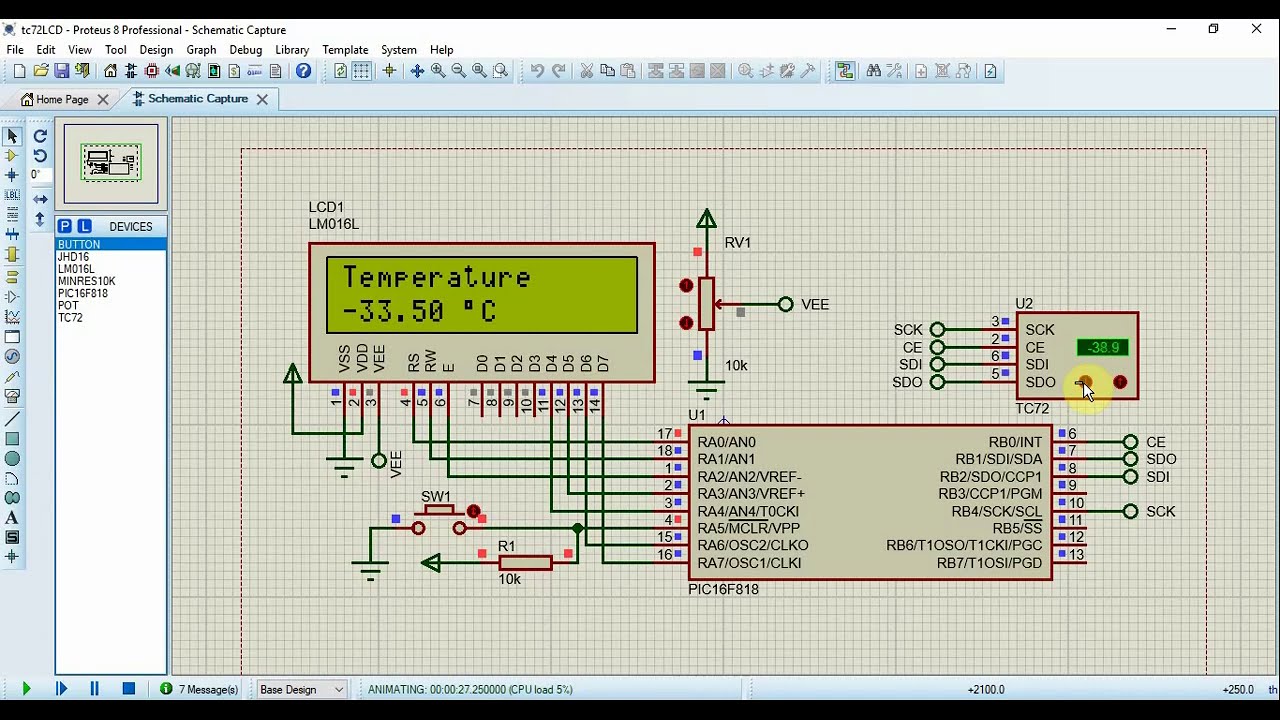The height and width of the screenshot is (720, 1280).
Task: Click the Zoom Out magnifier
Action: pyautogui.click(x=459, y=71)
